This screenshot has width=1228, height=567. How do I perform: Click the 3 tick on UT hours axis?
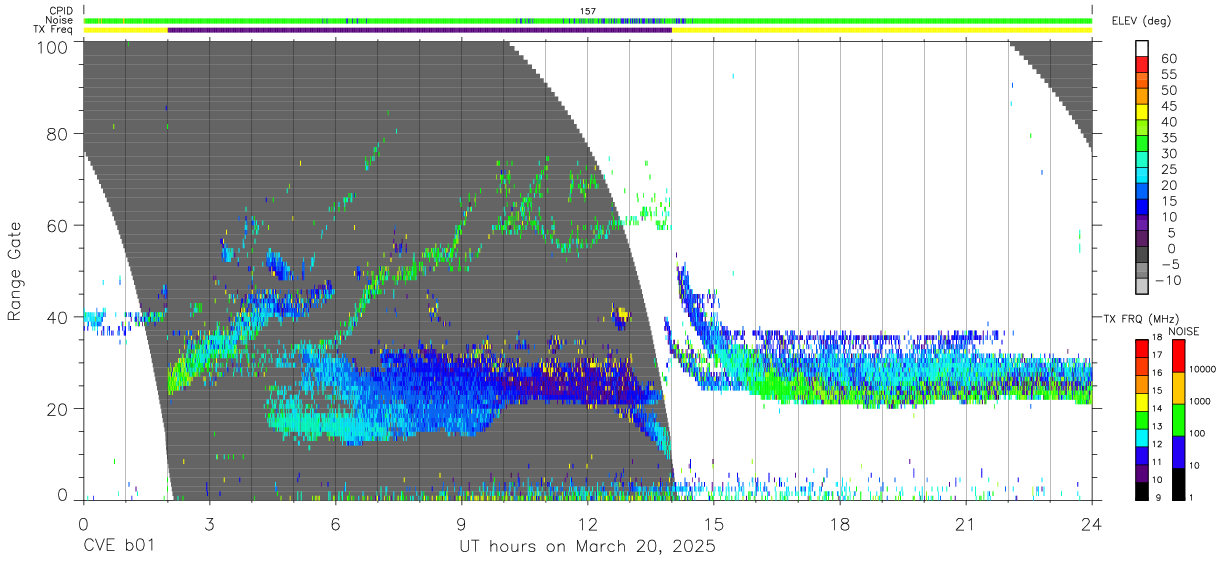209,525
